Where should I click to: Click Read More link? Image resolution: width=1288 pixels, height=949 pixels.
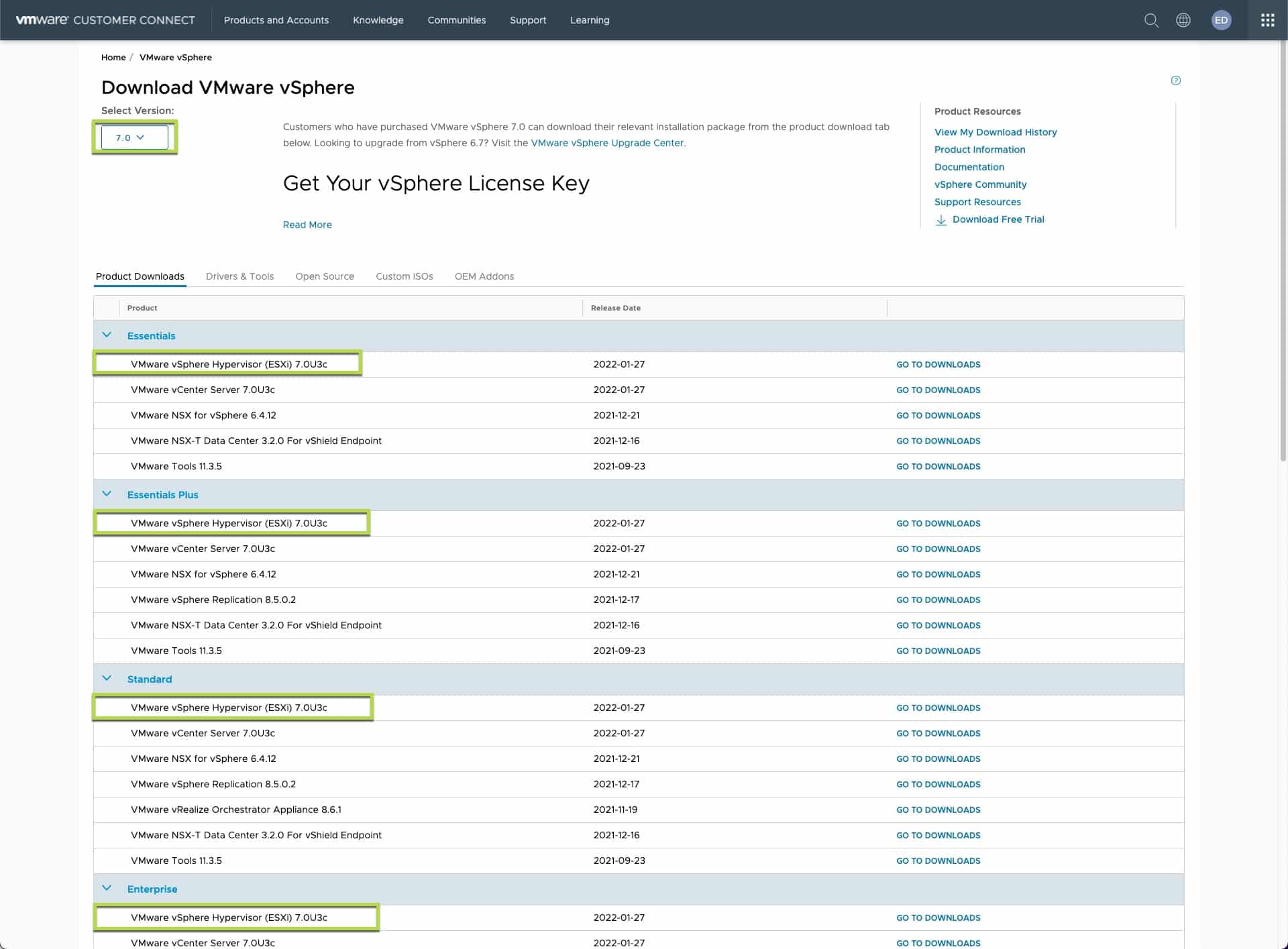[x=307, y=225]
